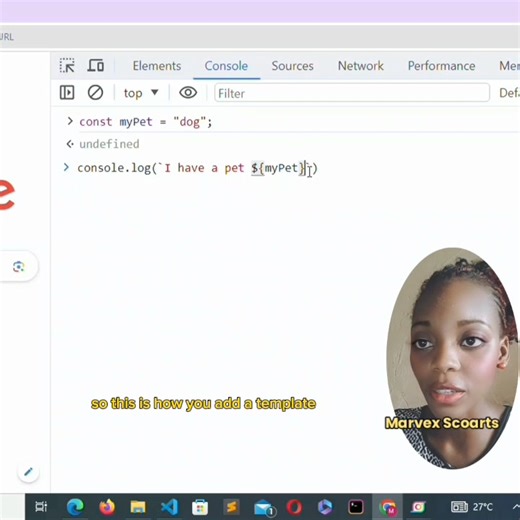Screen dimensions: 520x520
Task: Activate the inspect element selector icon
Action: tap(67, 65)
